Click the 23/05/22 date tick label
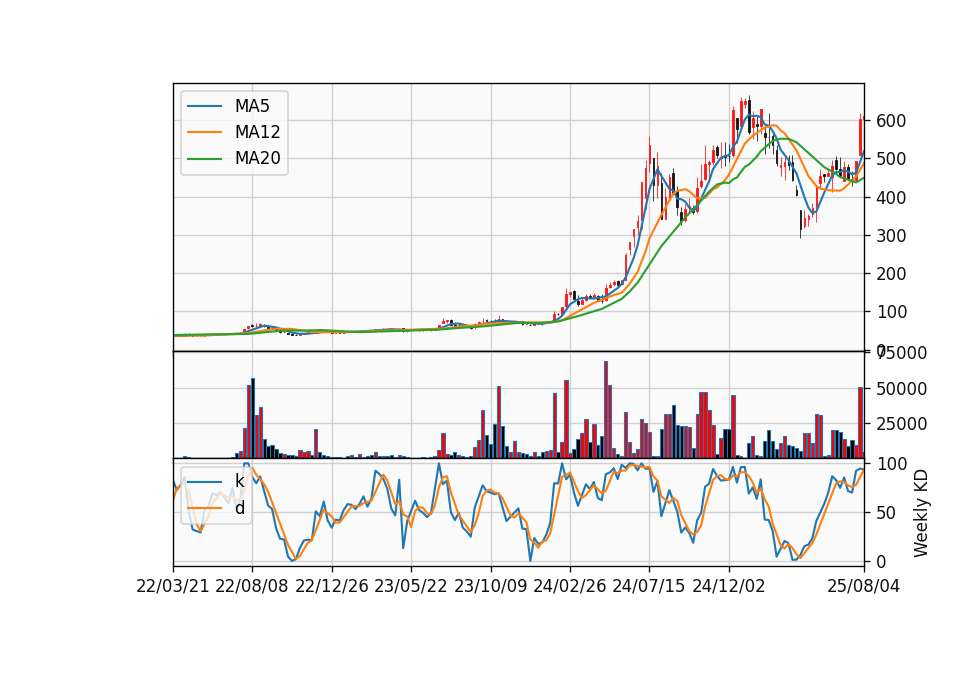The height and width of the screenshot is (690, 960). pos(411,586)
